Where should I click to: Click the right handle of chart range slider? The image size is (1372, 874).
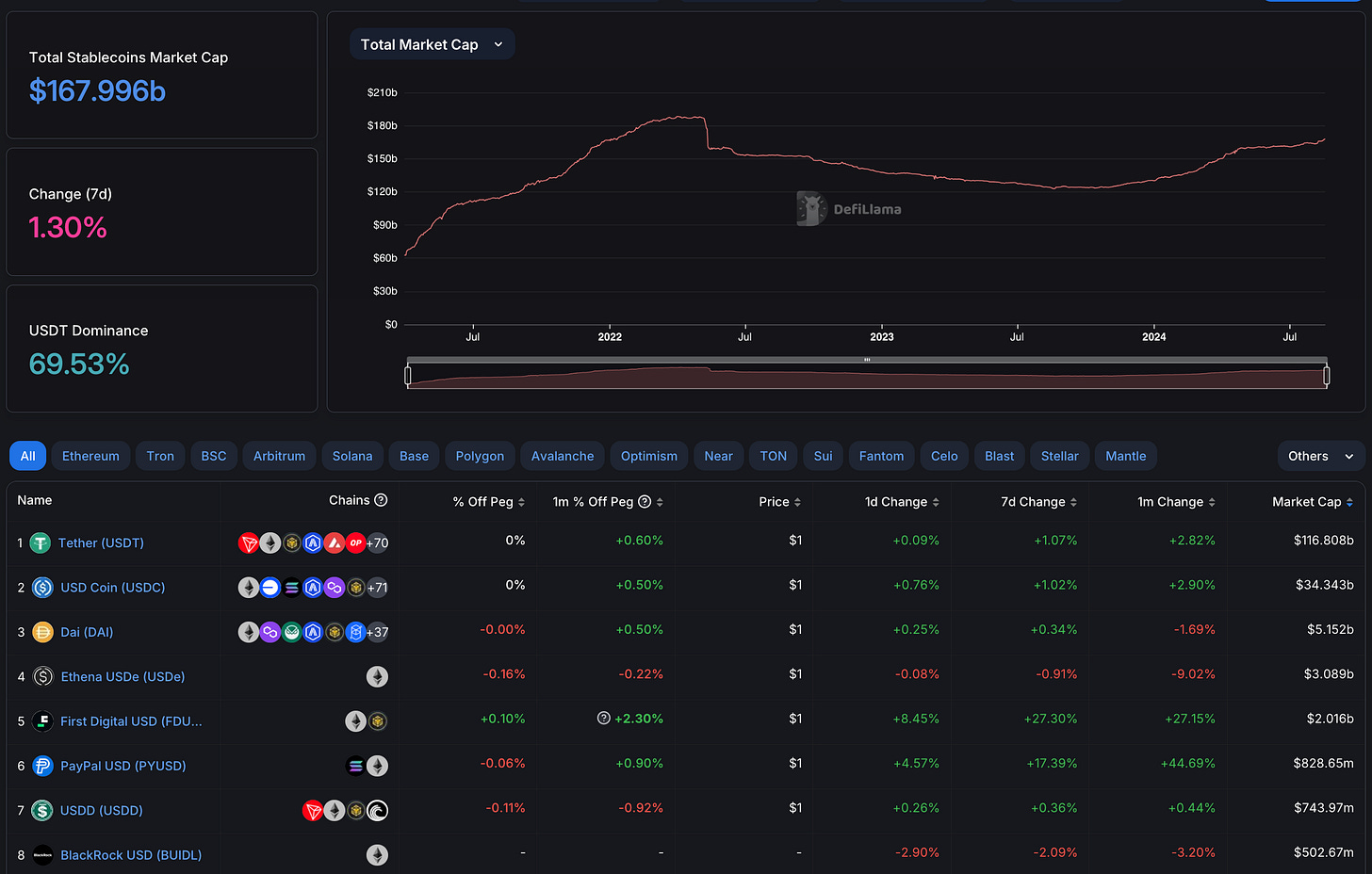pos(1326,377)
